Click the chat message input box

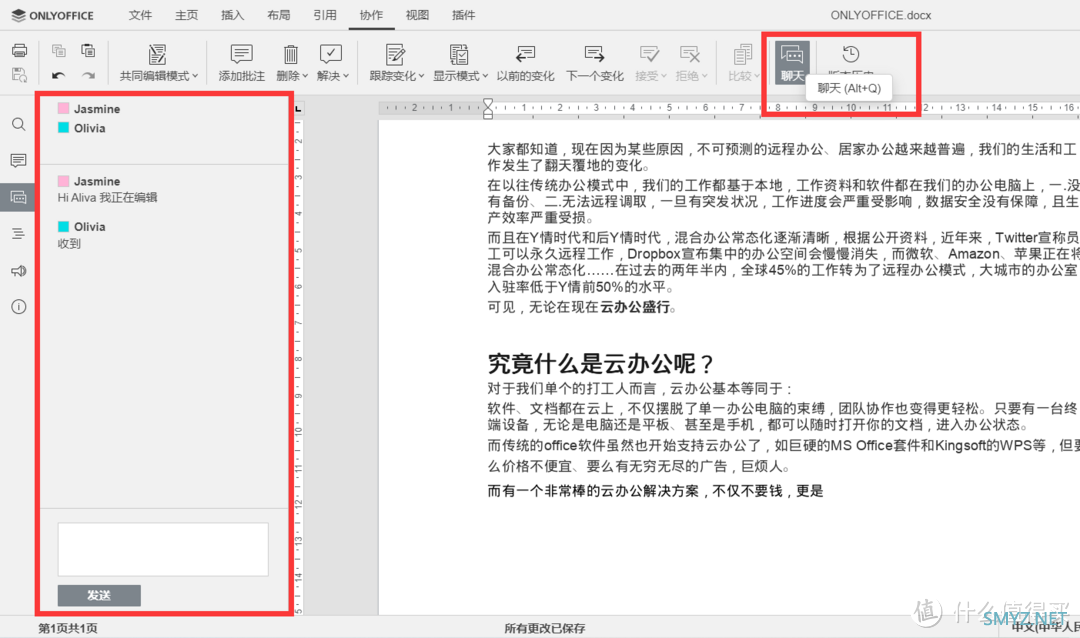pos(163,549)
